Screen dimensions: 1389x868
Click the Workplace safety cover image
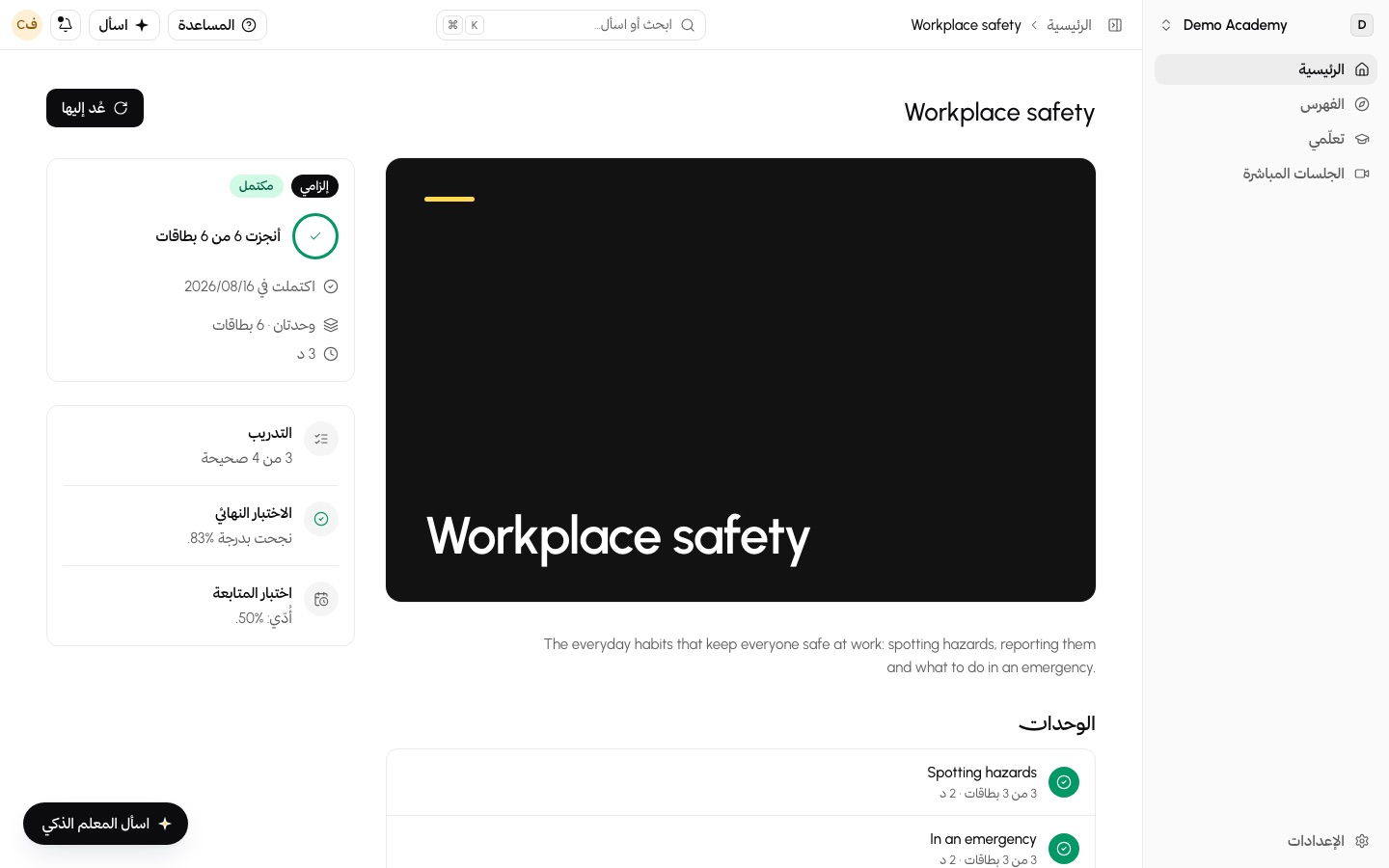(x=741, y=380)
